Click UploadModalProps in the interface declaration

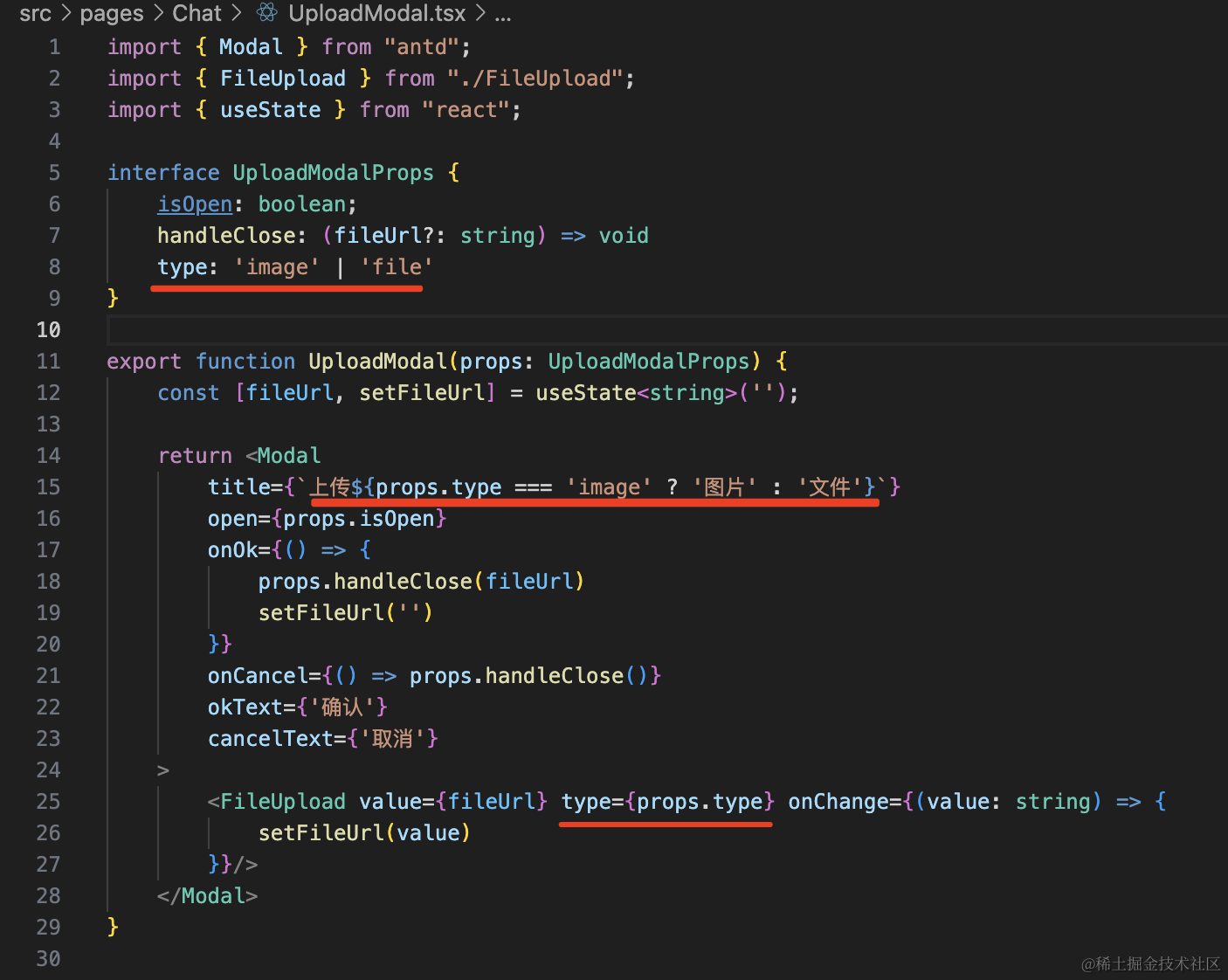(333, 173)
